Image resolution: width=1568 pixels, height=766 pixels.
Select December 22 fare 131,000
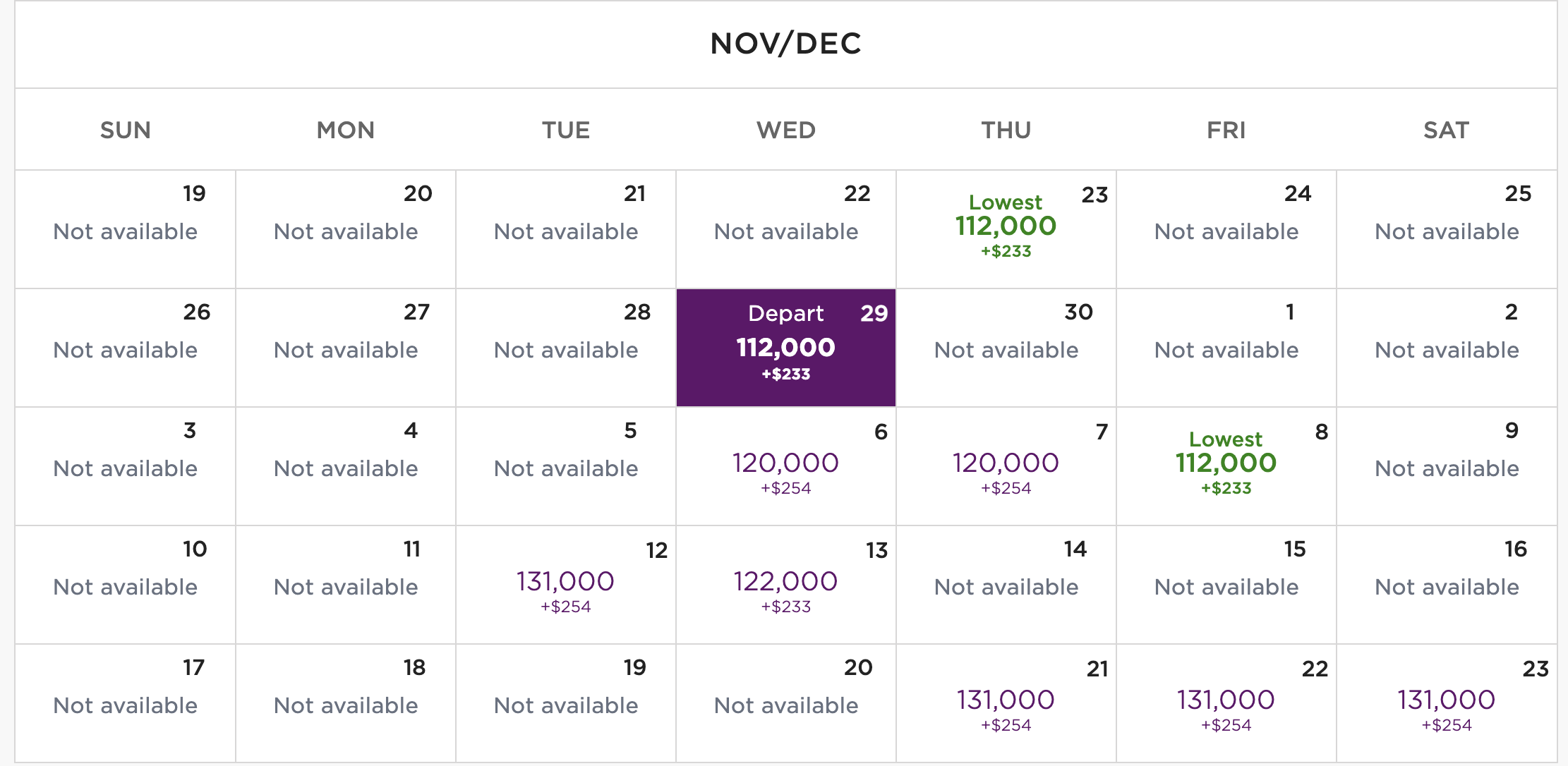click(x=1226, y=703)
